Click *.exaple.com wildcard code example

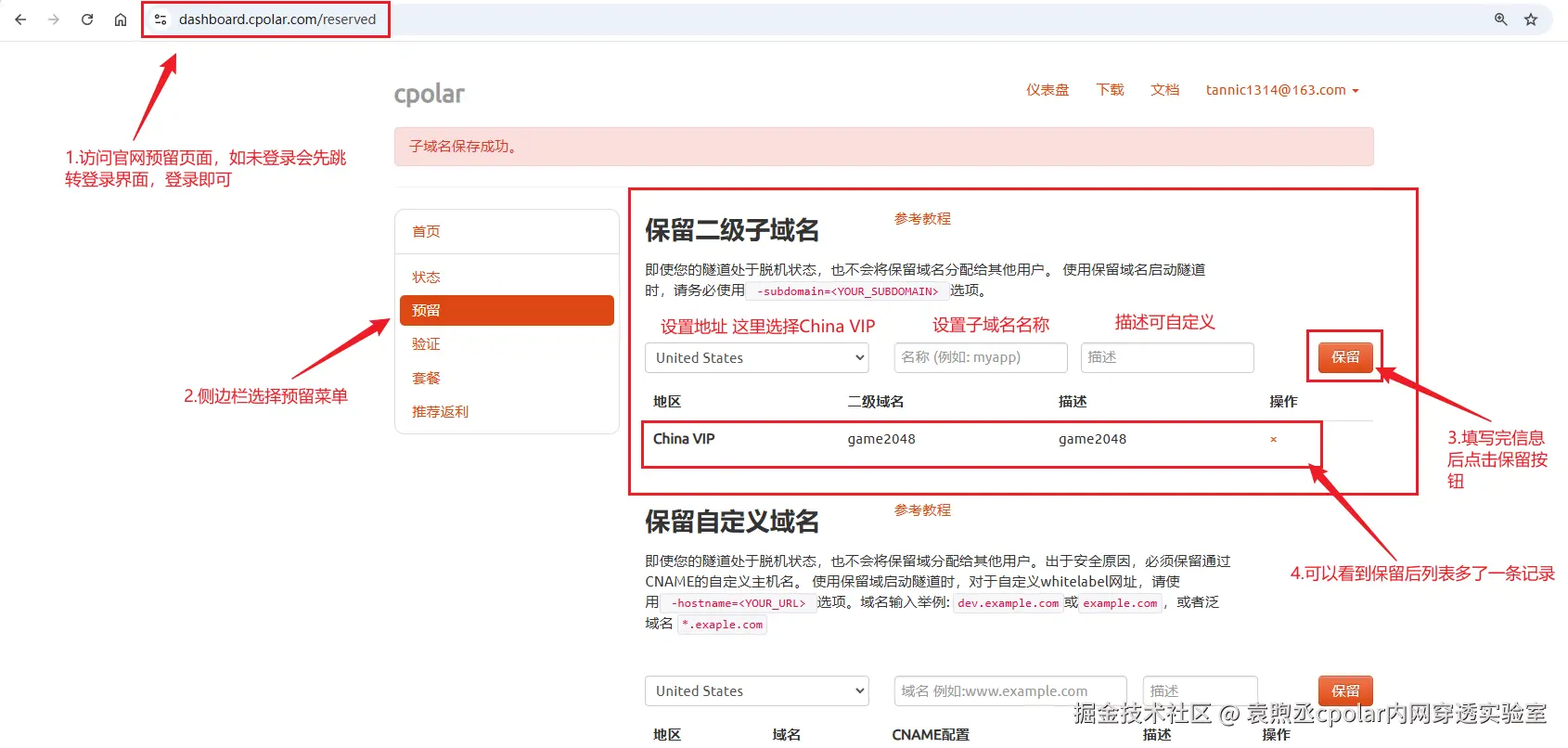tap(723, 625)
